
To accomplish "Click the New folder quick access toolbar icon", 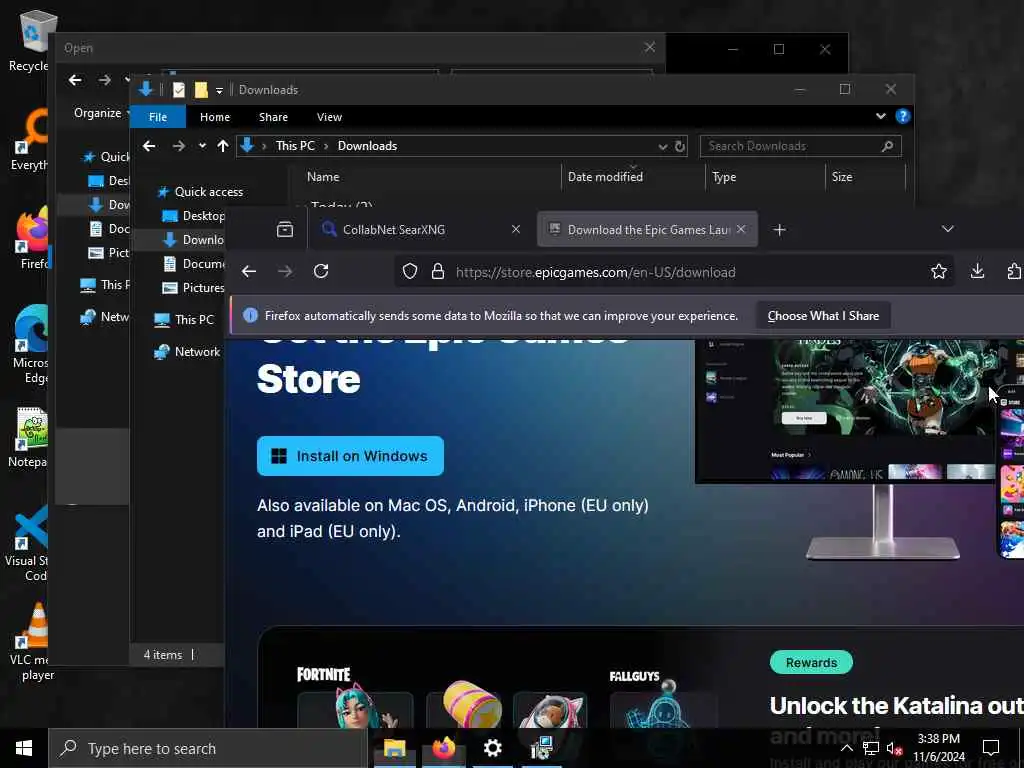I will tap(201, 89).
